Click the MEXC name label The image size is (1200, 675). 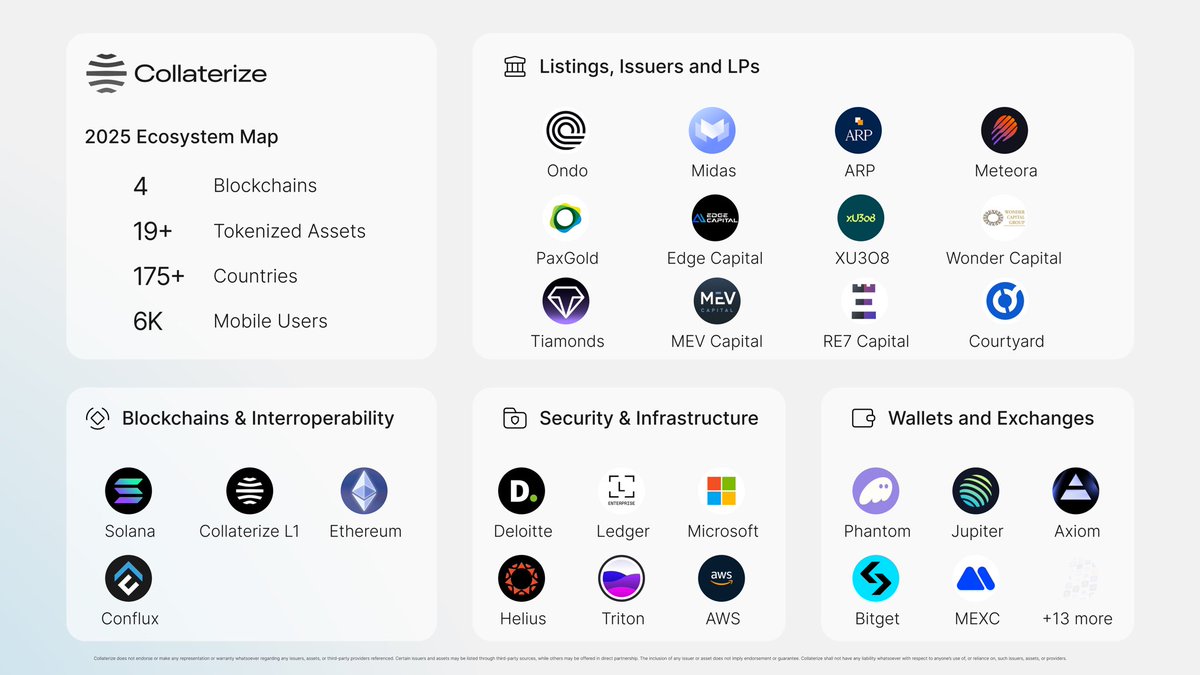977,619
